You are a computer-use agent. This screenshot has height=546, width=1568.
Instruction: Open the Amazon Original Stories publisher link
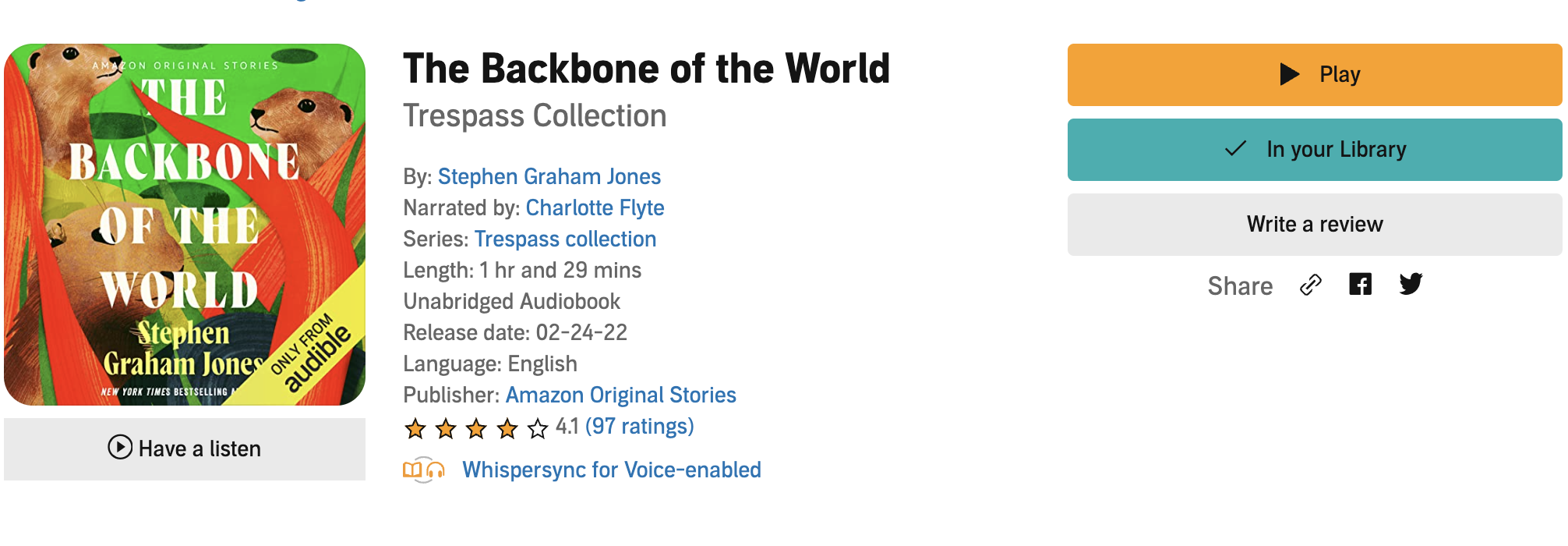[620, 395]
